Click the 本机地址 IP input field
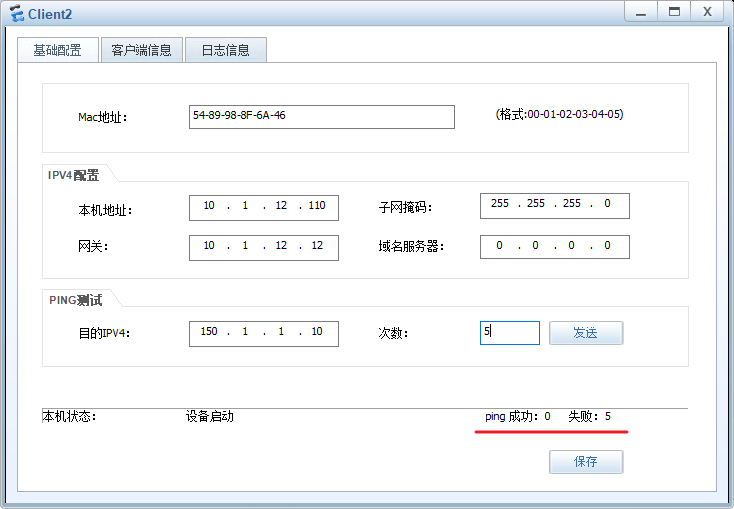The image size is (734, 509). [x=264, y=207]
